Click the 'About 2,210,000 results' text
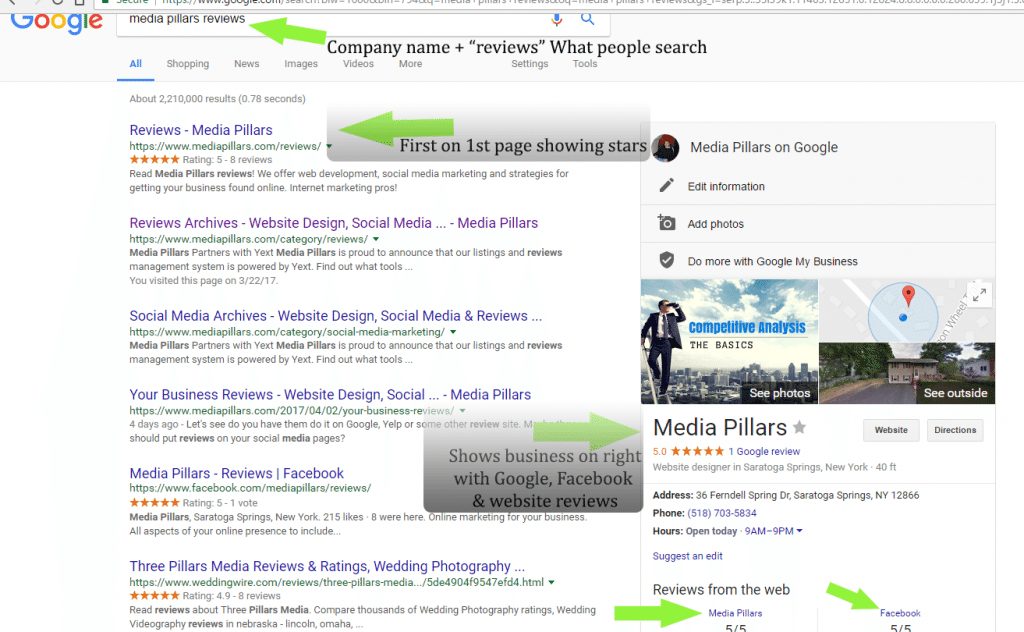The height and width of the screenshot is (632, 1024). click(217, 99)
